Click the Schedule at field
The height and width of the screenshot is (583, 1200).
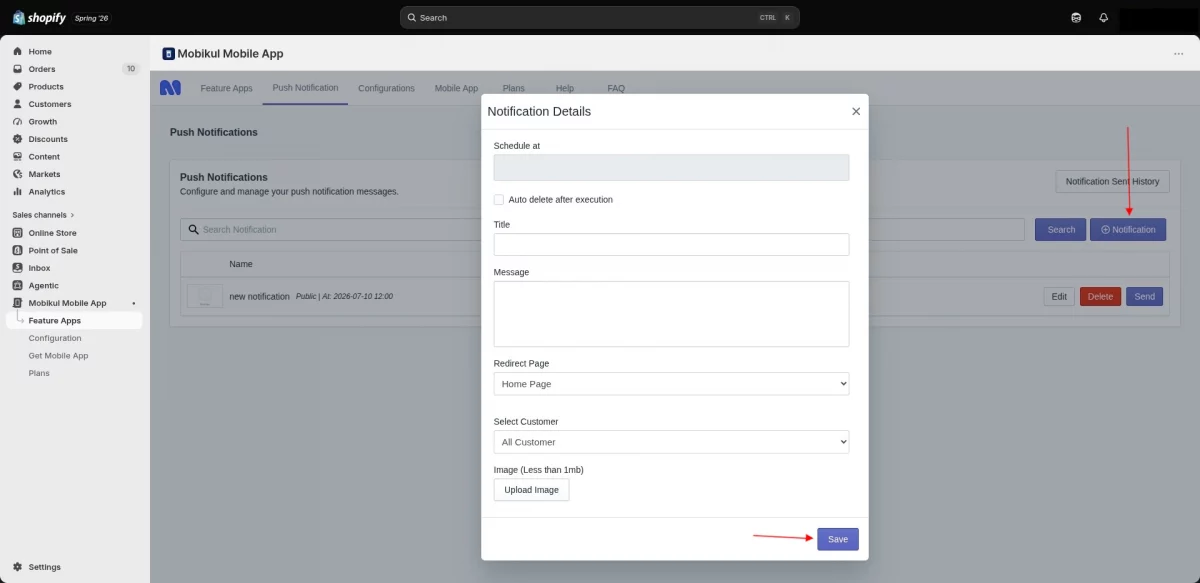pyautogui.click(x=671, y=167)
